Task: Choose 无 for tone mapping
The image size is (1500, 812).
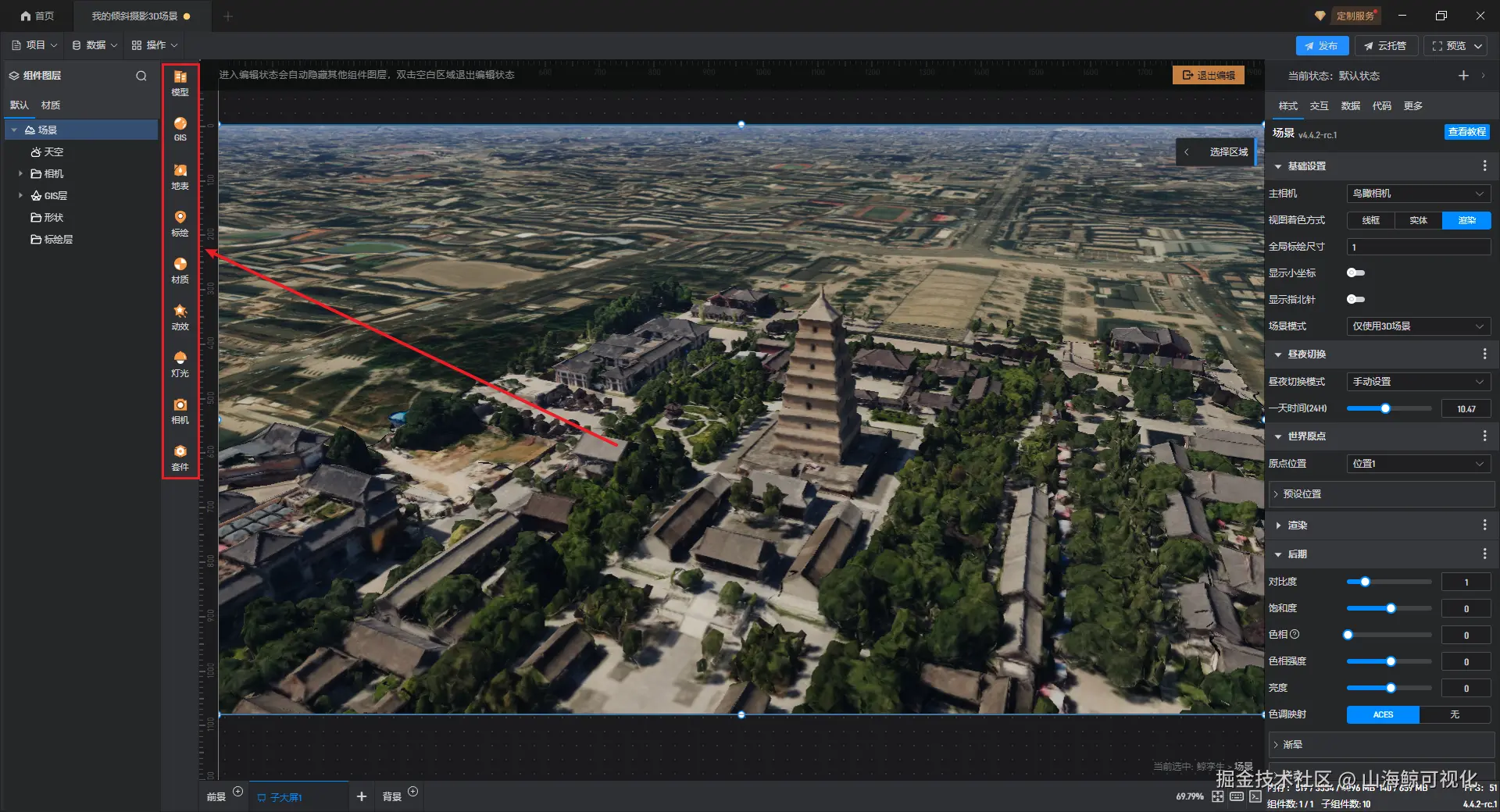Action: (1455, 714)
